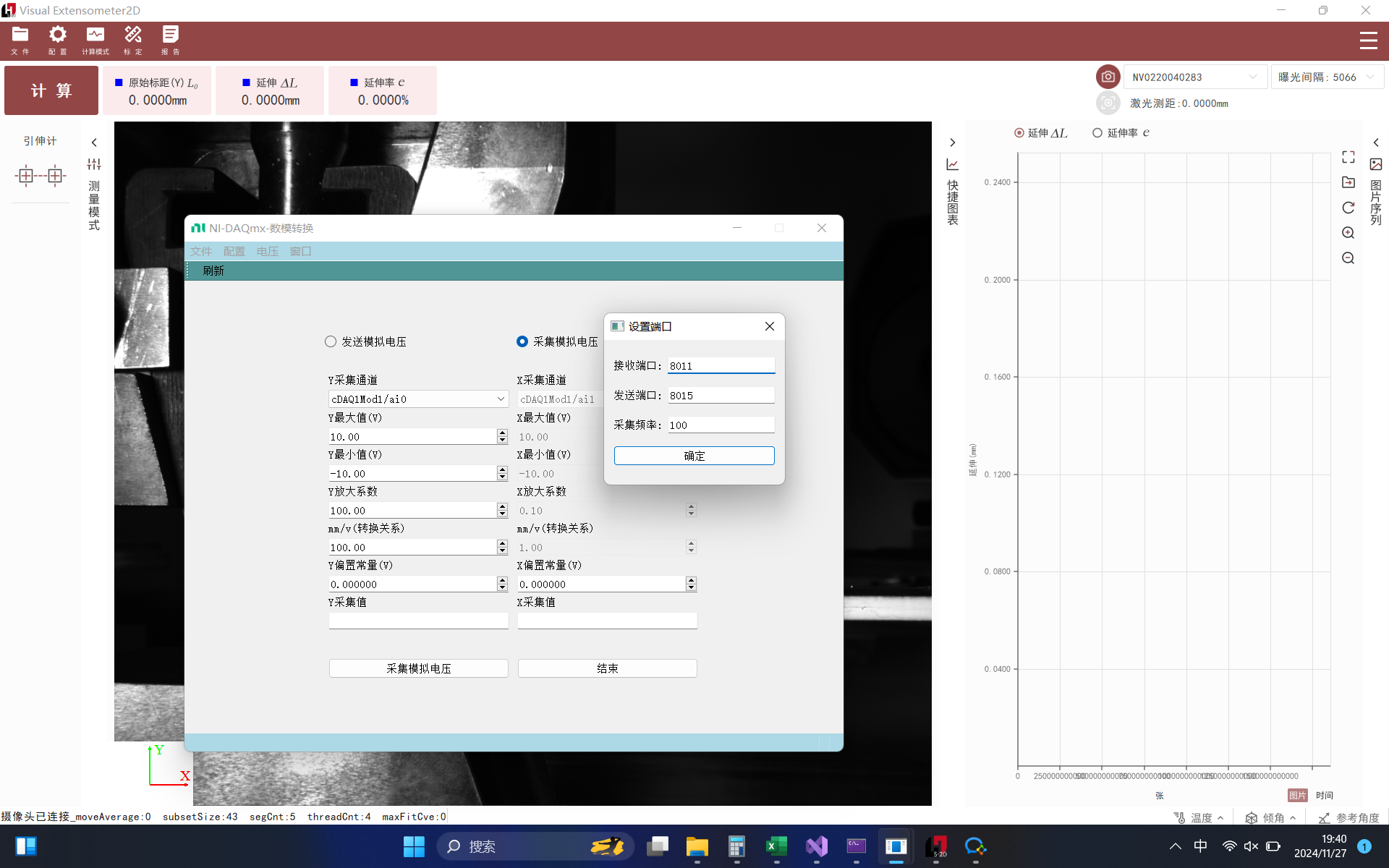Switch chart to 延伸率 e mode

pos(1099,132)
